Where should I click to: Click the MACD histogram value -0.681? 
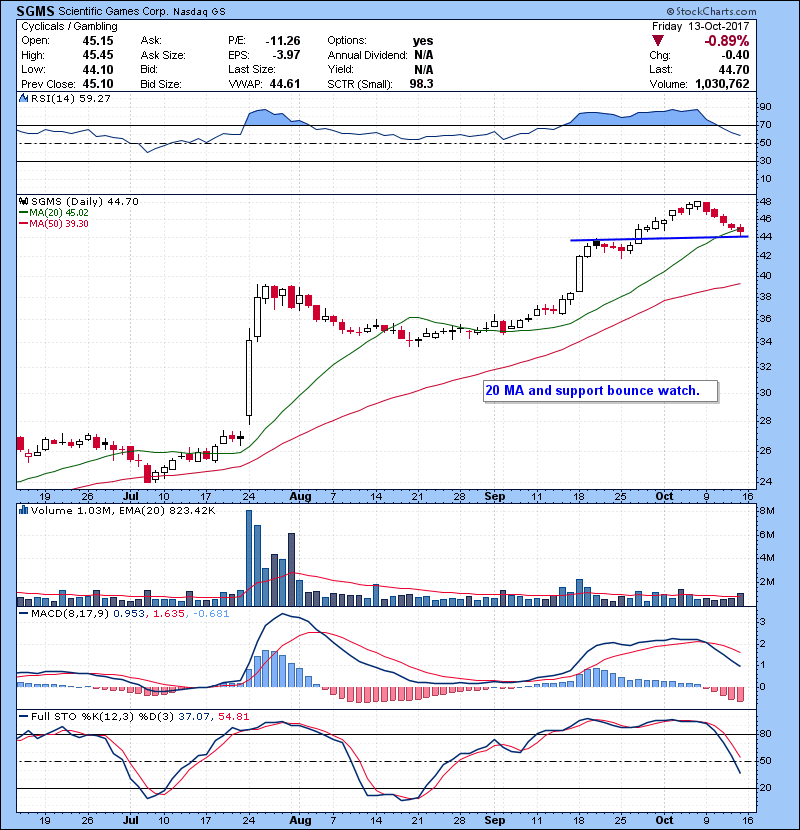pyautogui.click(x=211, y=614)
